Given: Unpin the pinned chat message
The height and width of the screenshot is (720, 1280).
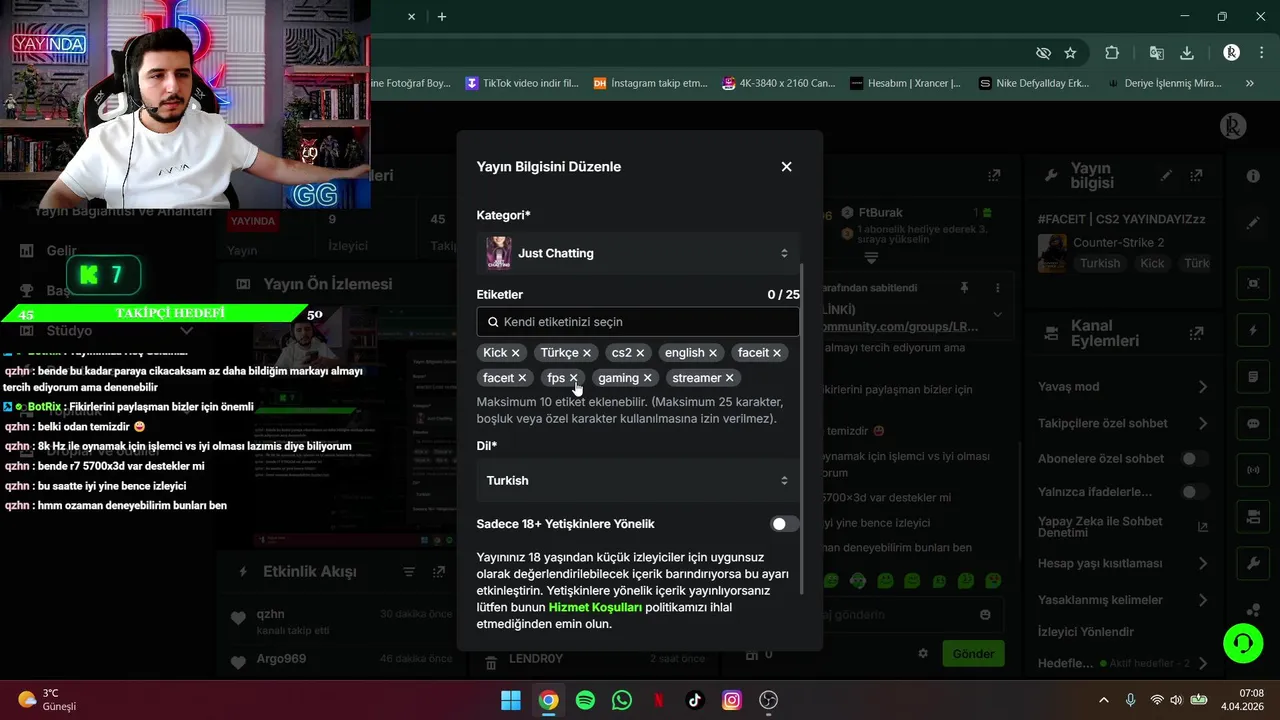Looking at the screenshot, I should point(964,288).
